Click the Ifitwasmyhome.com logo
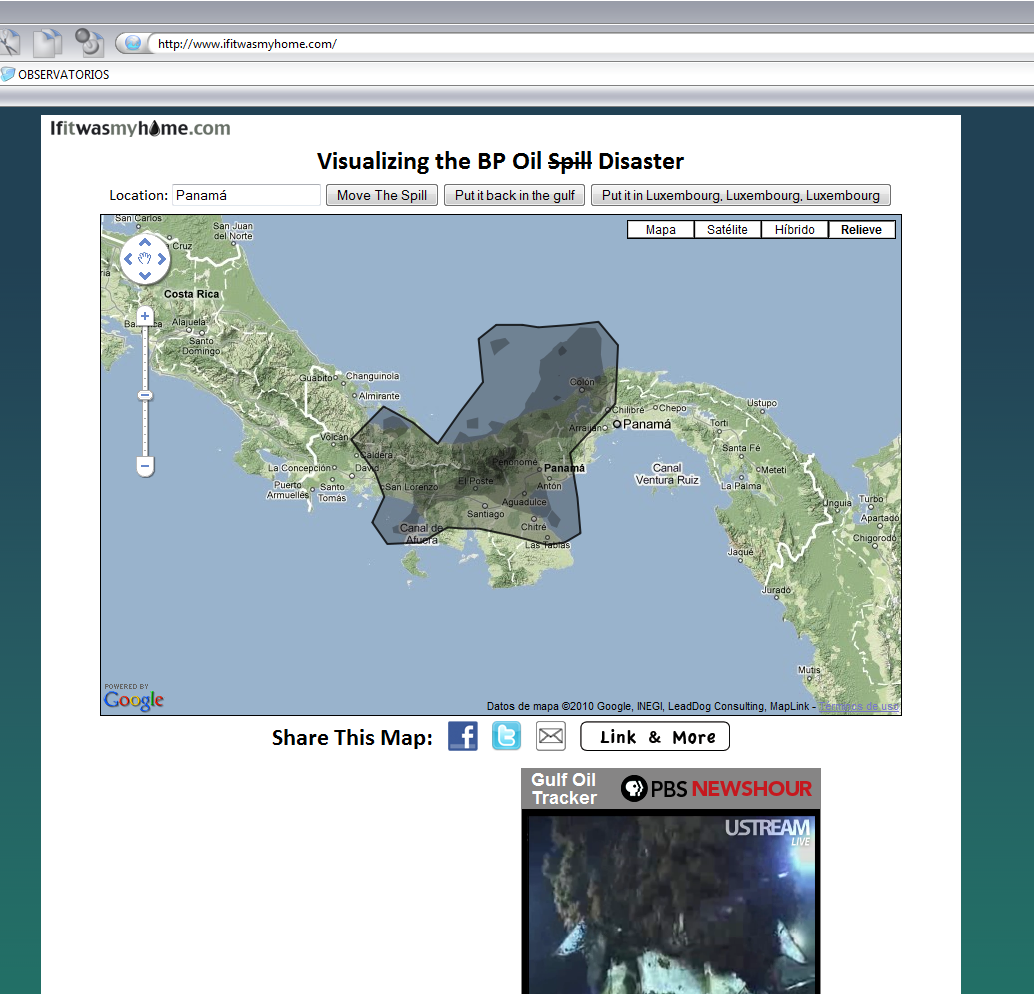Screen dimensions: 1034x994 click(140, 128)
